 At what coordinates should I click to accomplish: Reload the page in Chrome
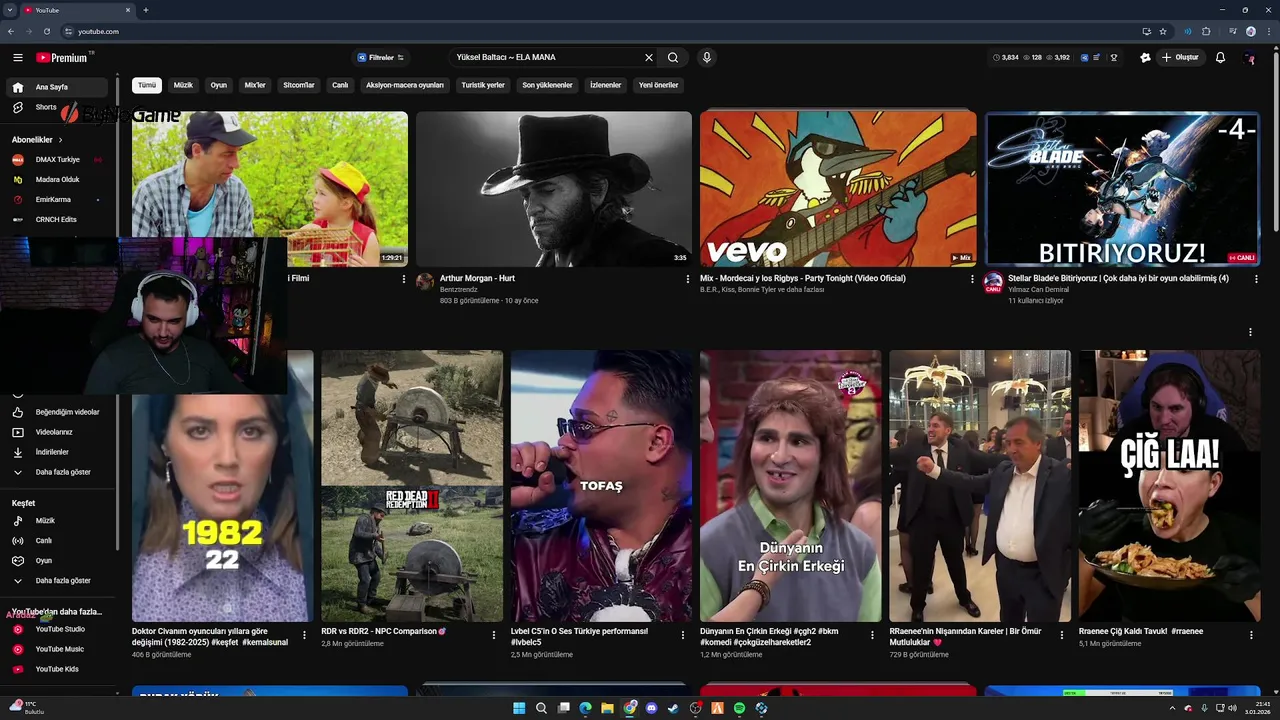pos(46,31)
